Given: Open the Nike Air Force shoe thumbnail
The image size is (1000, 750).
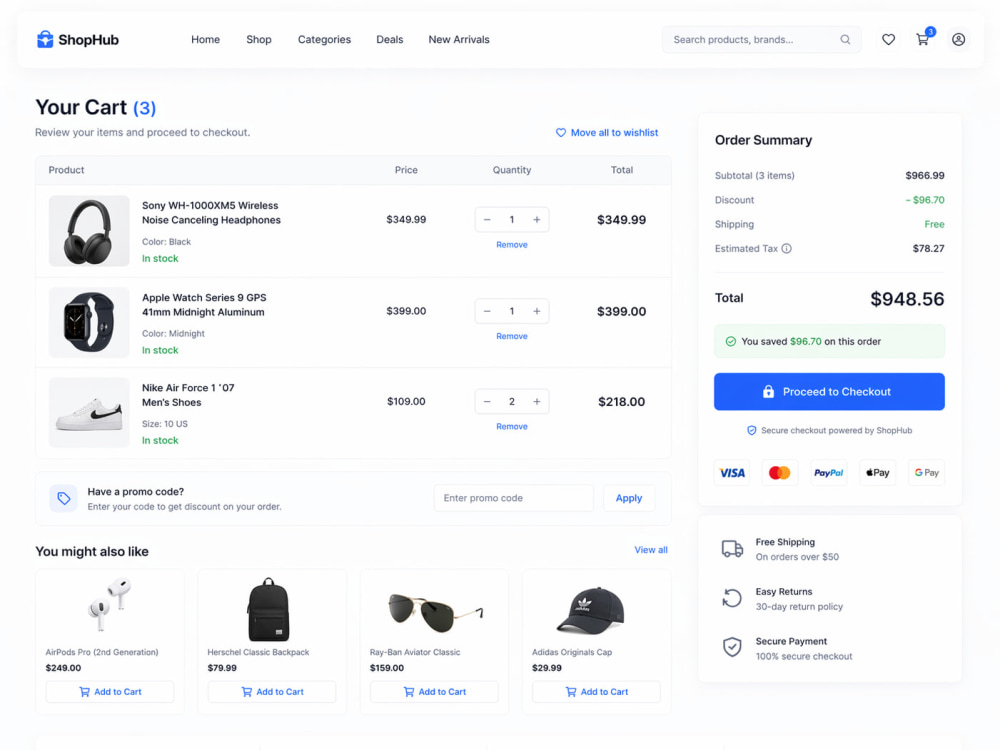Looking at the screenshot, I should pyautogui.click(x=89, y=413).
